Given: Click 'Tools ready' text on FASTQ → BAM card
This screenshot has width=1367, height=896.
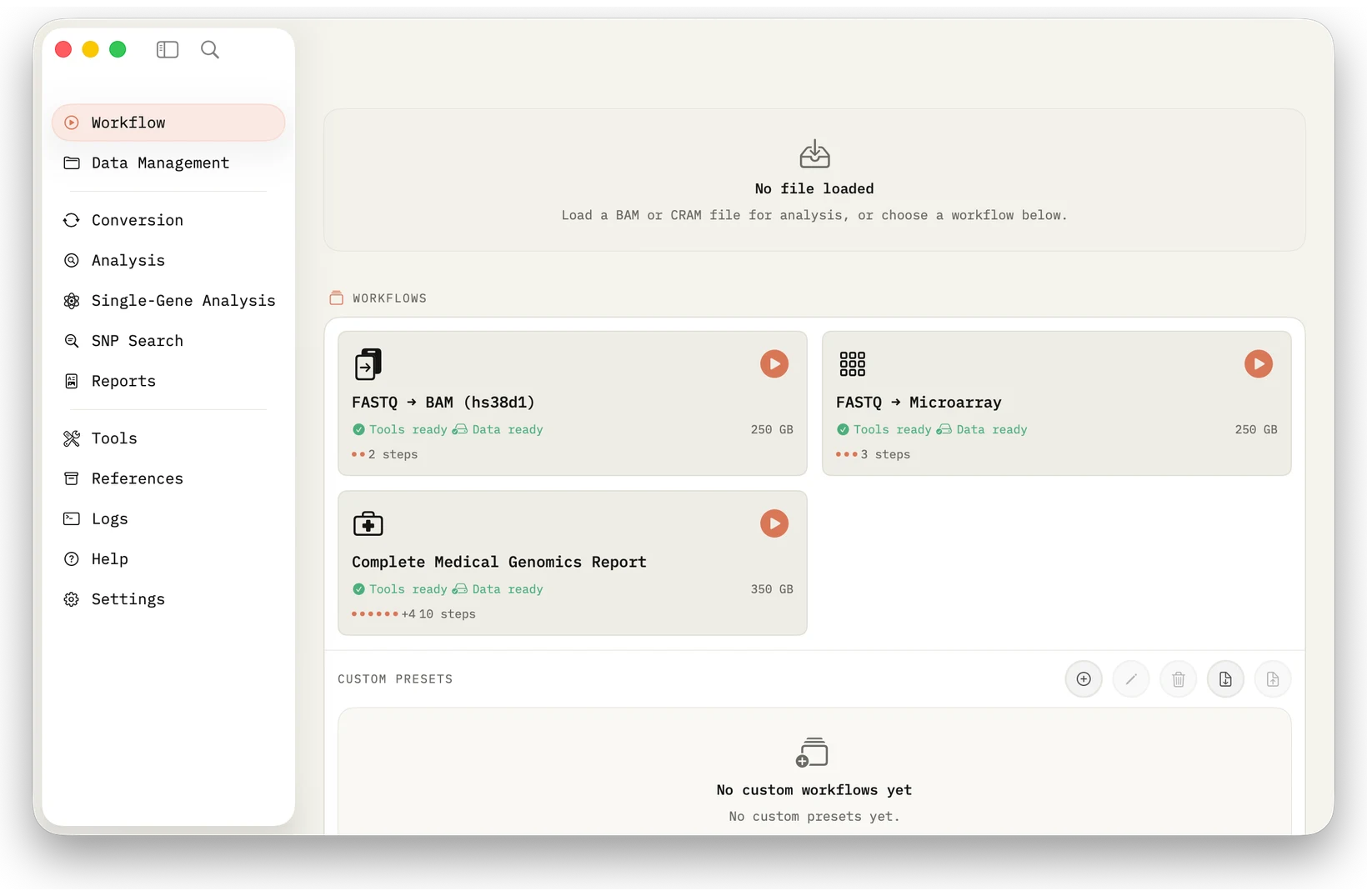Looking at the screenshot, I should pos(408,430).
